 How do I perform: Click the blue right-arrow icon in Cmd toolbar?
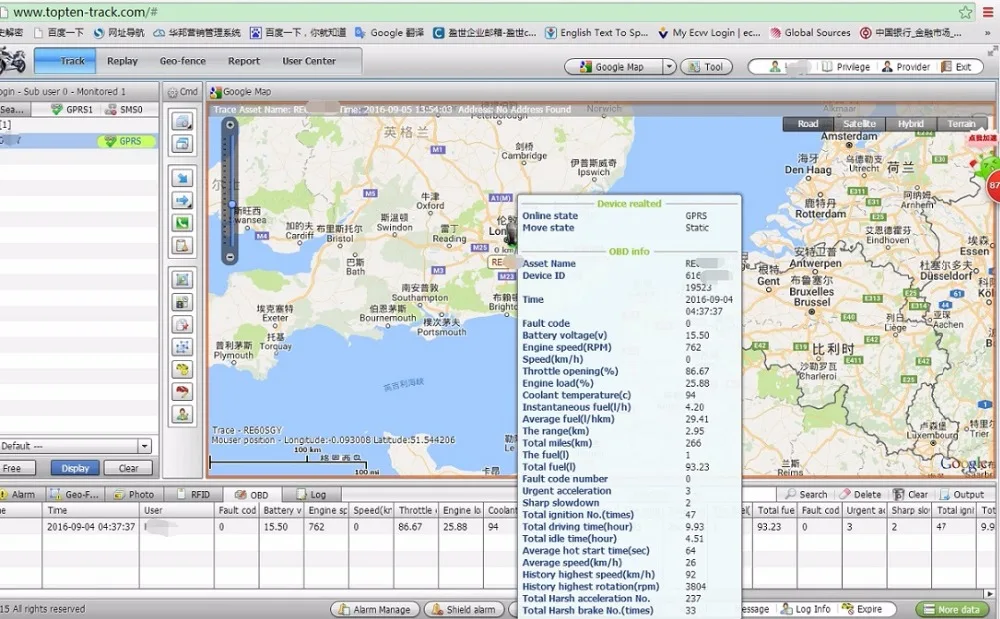point(182,201)
